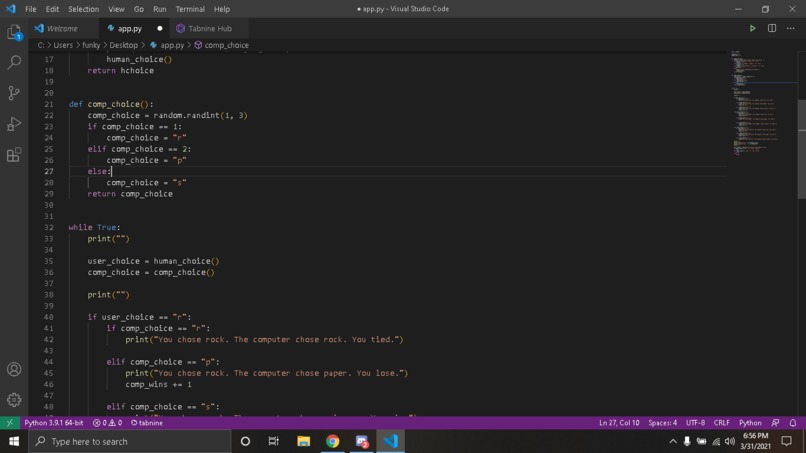Open Task View on the taskbar
The height and width of the screenshot is (453, 806).
[273, 441]
